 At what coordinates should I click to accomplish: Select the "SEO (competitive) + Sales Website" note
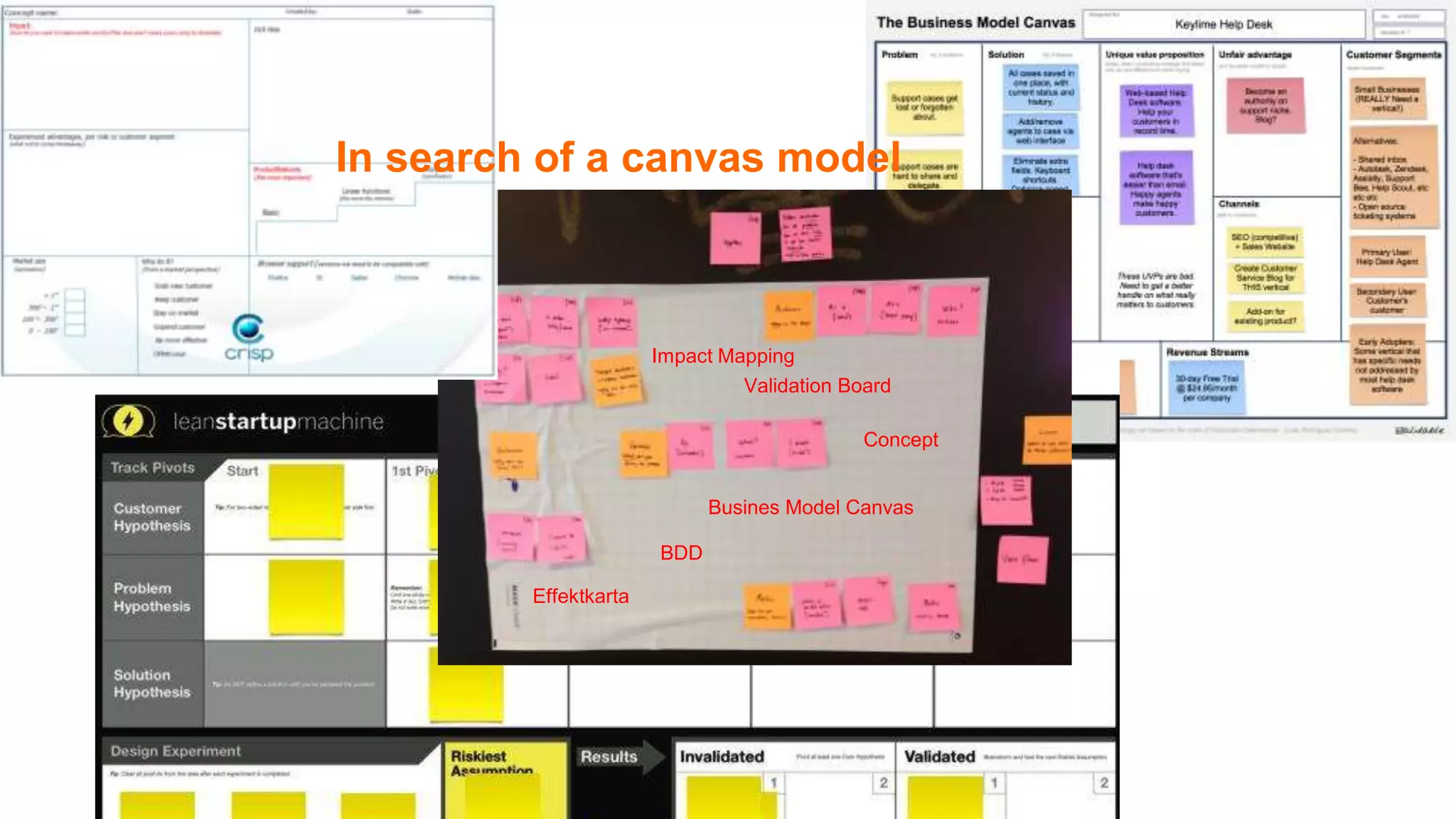1265,242
